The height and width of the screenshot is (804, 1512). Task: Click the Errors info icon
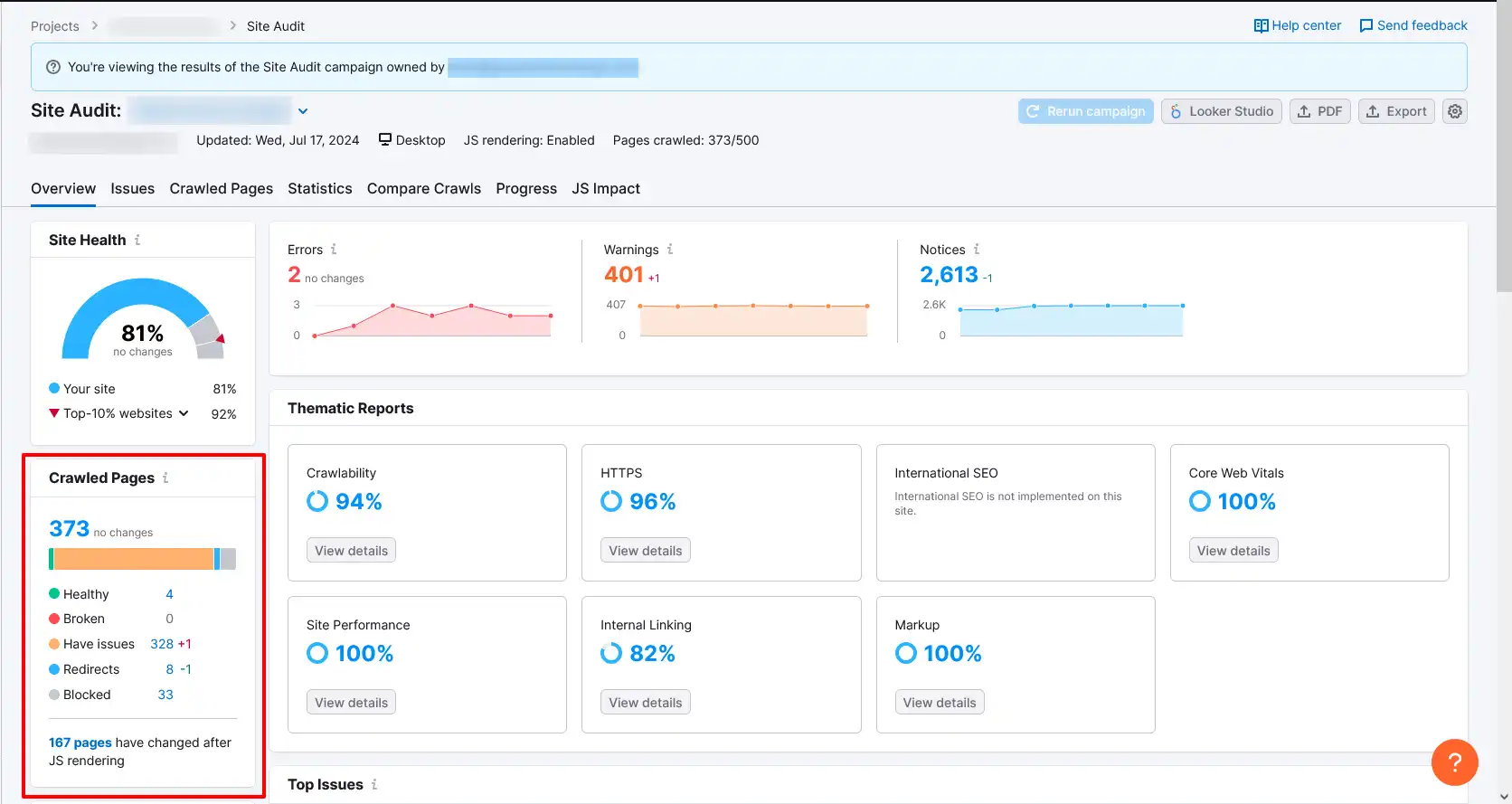tap(334, 249)
